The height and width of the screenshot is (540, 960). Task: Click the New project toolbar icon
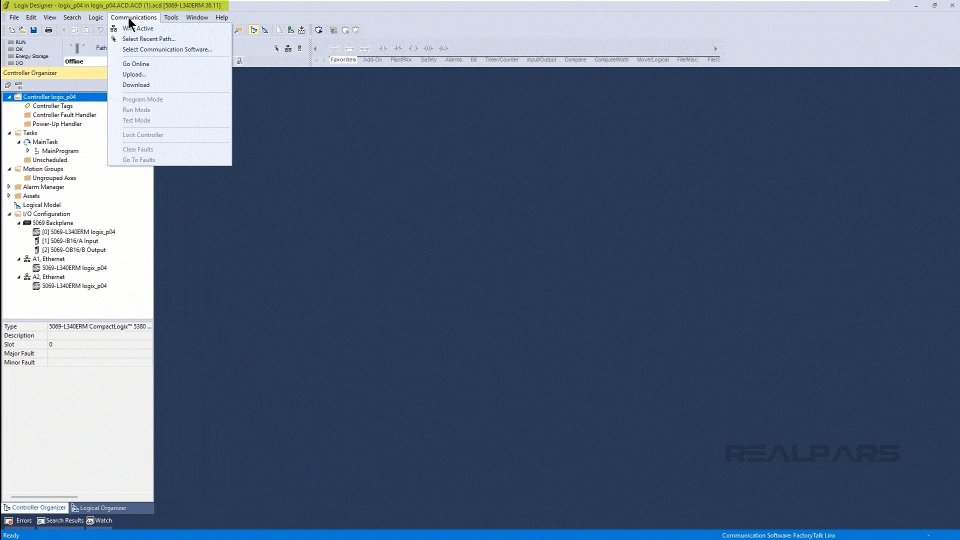click(x=12, y=30)
